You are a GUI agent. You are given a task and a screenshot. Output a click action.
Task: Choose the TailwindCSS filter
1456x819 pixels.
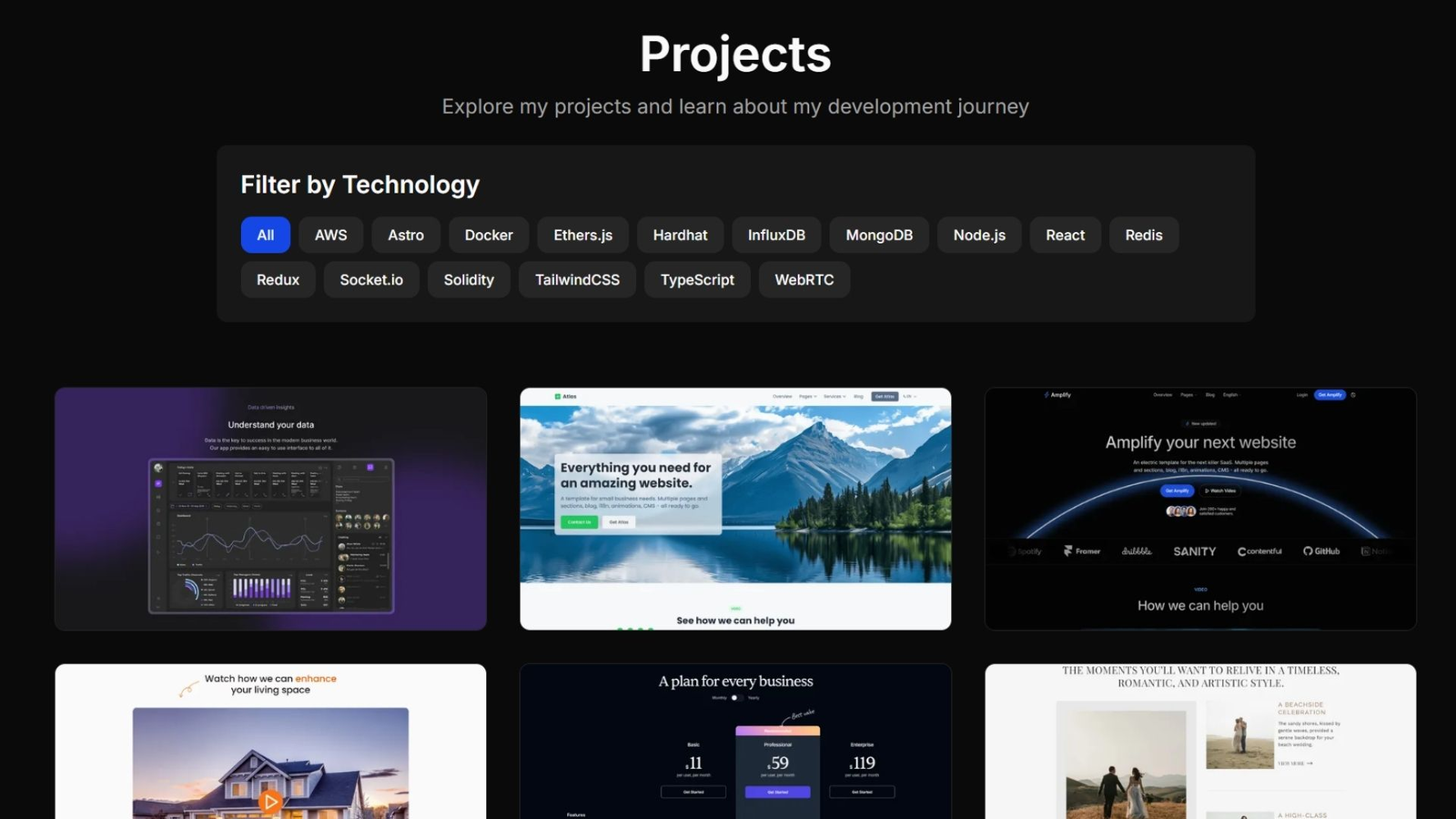coord(577,279)
